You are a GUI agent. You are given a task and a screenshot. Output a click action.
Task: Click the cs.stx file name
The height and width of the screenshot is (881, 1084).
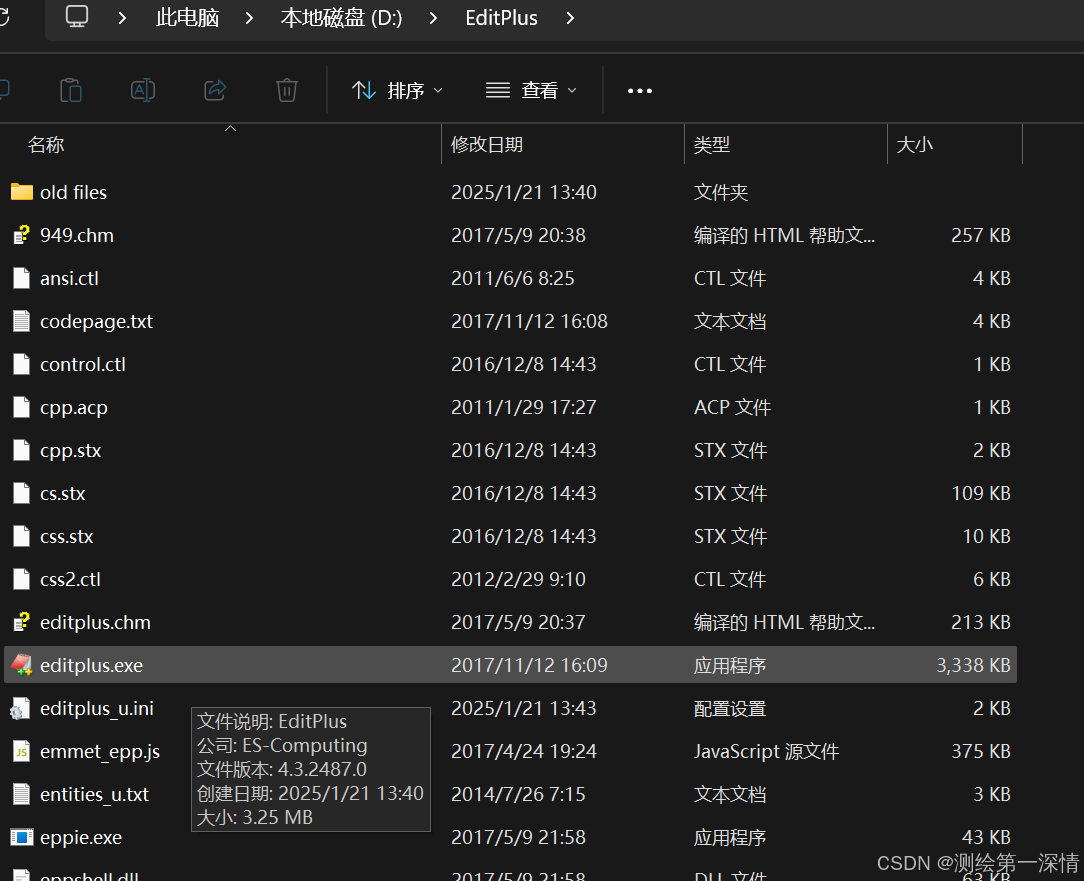(x=63, y=493)
